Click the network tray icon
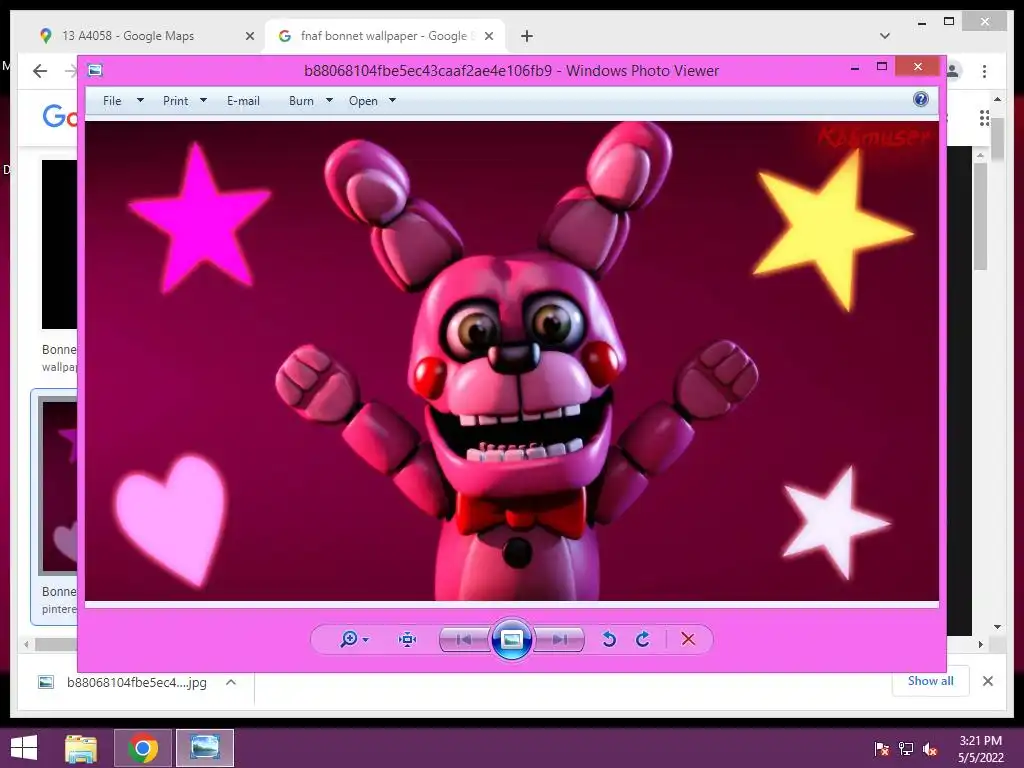 [x=906, y=749]
